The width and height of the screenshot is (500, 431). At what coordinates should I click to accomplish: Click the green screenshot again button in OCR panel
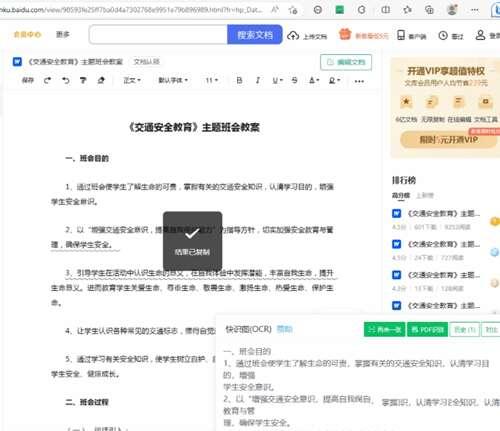pyautogui.click(x=384, y=330)
